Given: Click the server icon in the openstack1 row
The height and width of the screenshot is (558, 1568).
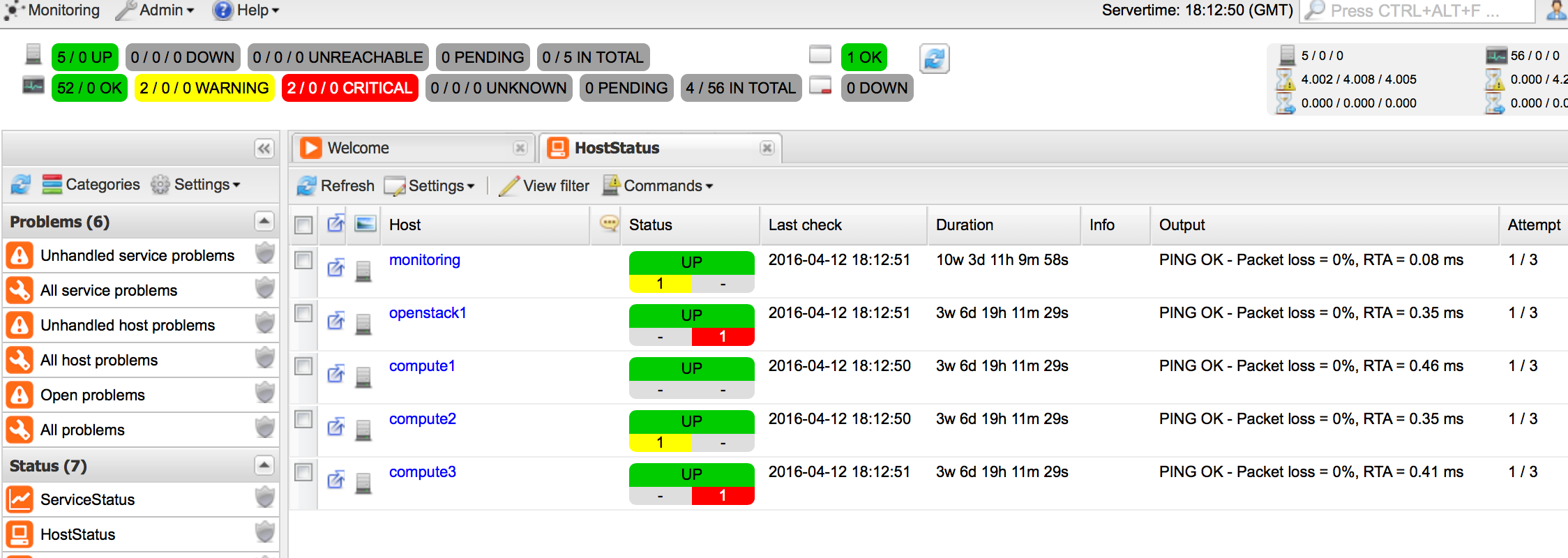Looking at the screenshot, I should (x=363, y=324).
